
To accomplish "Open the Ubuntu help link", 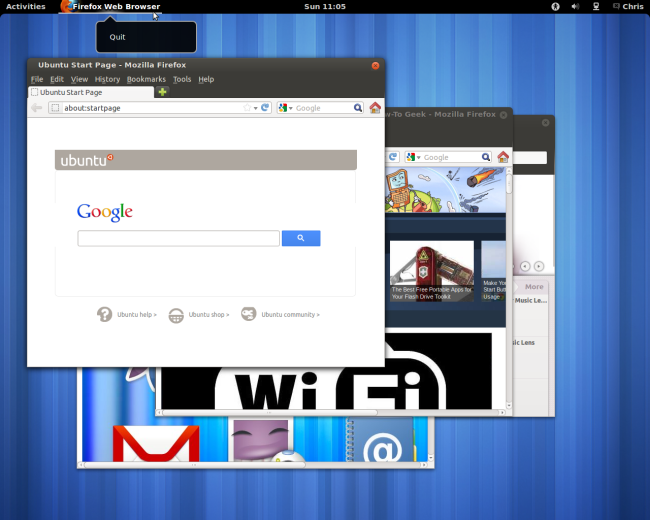I will click(137, 315).
